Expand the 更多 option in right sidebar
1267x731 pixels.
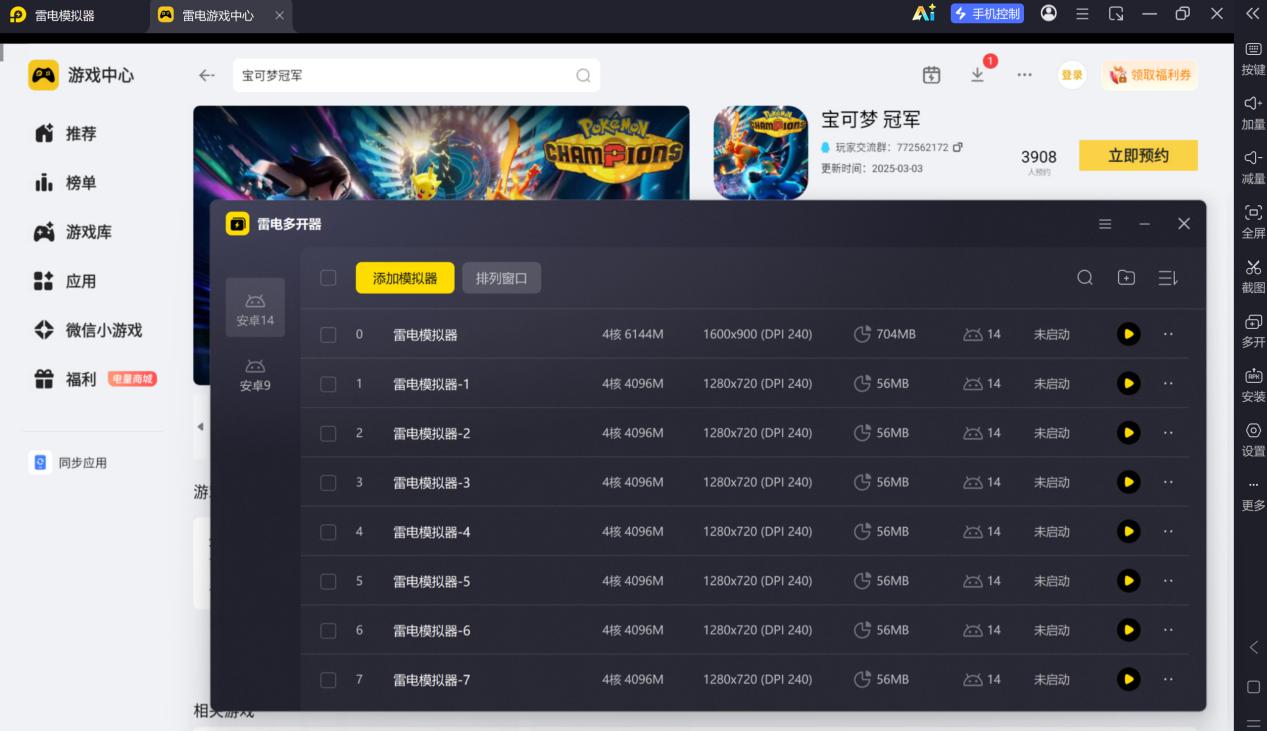[x=1253, y=494]
